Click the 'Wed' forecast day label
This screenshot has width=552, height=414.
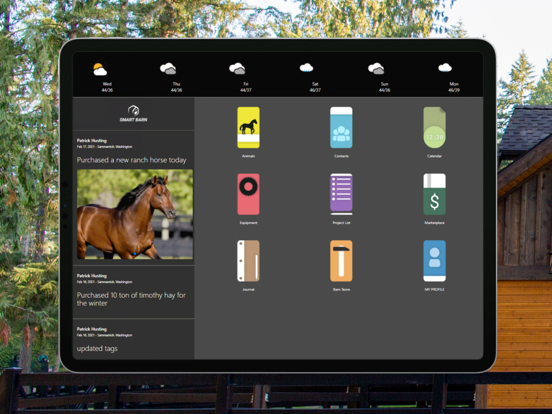(107, 84)
